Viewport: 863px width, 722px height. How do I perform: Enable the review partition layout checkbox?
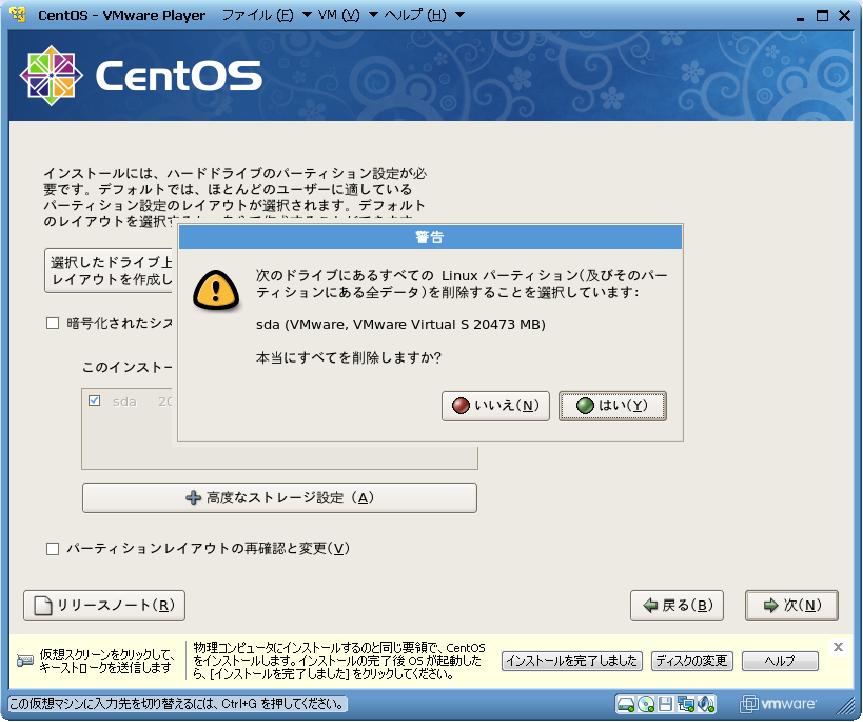click(53, 549)
